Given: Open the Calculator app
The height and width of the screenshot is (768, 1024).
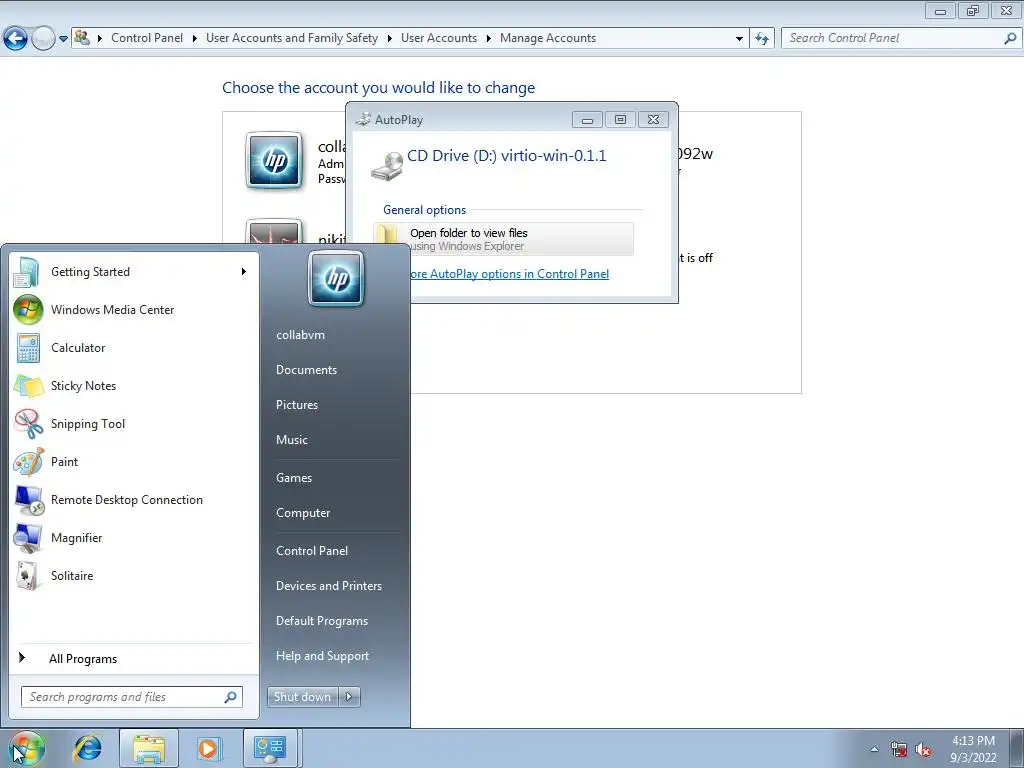Looking at the screenshot, I should pos(134,347).
